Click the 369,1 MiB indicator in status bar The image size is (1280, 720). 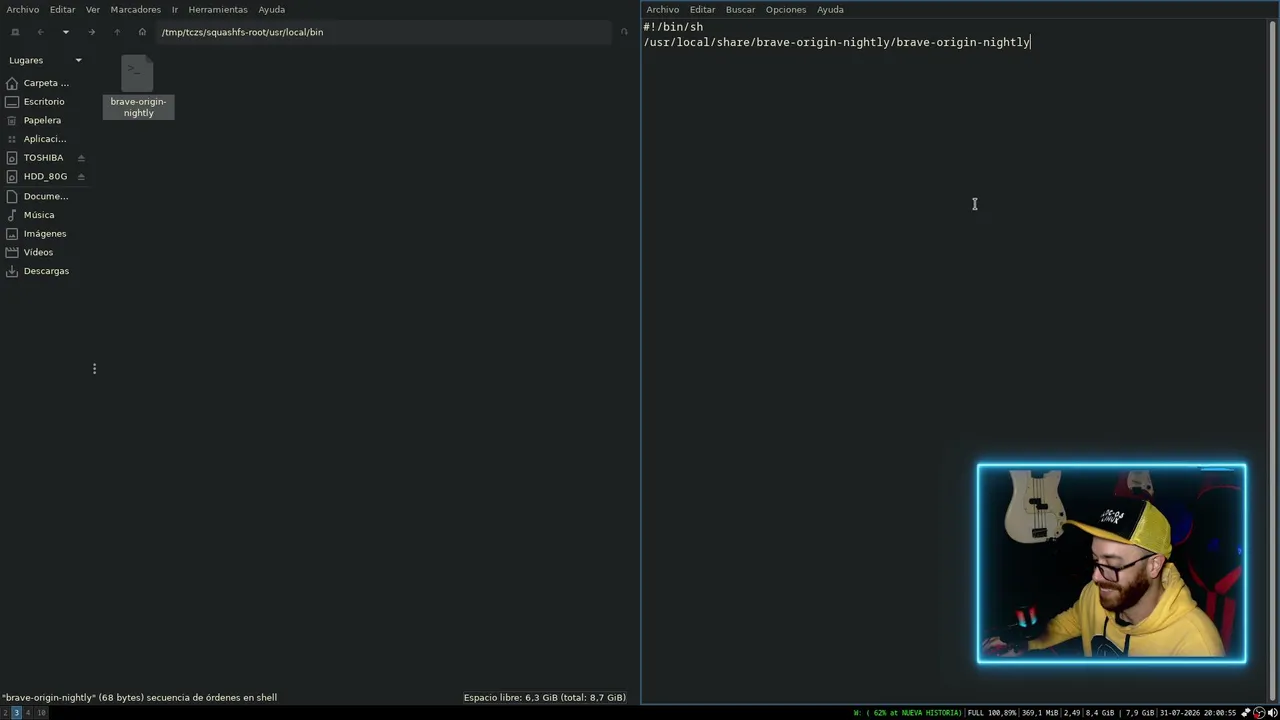(x=1039, y=713)
